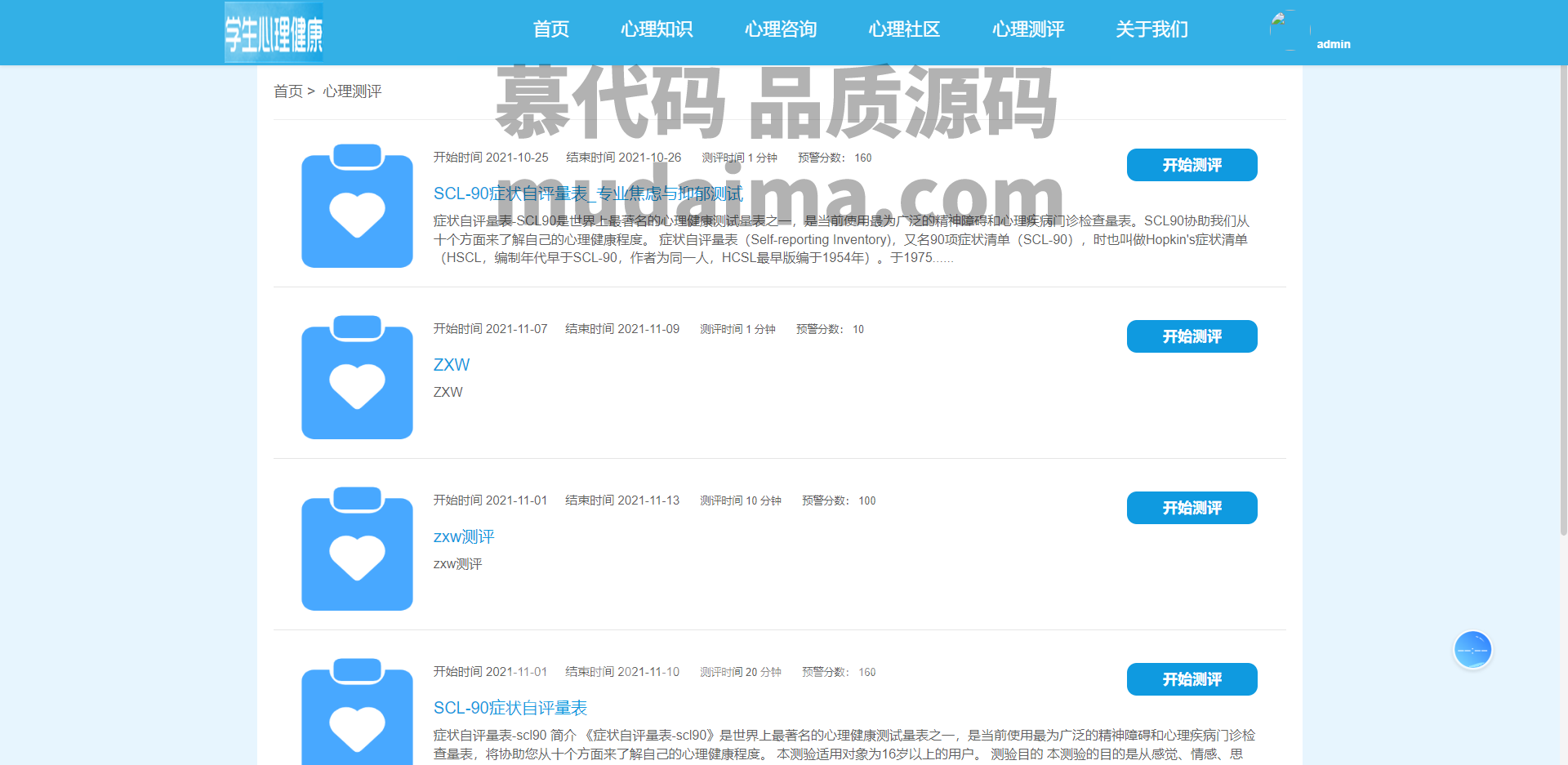This screenshot has width=1568, height=765.
Task: Open the SCL-90症状自评量表_专业焦虑与抑郁测试 title link
Action: 588,193
